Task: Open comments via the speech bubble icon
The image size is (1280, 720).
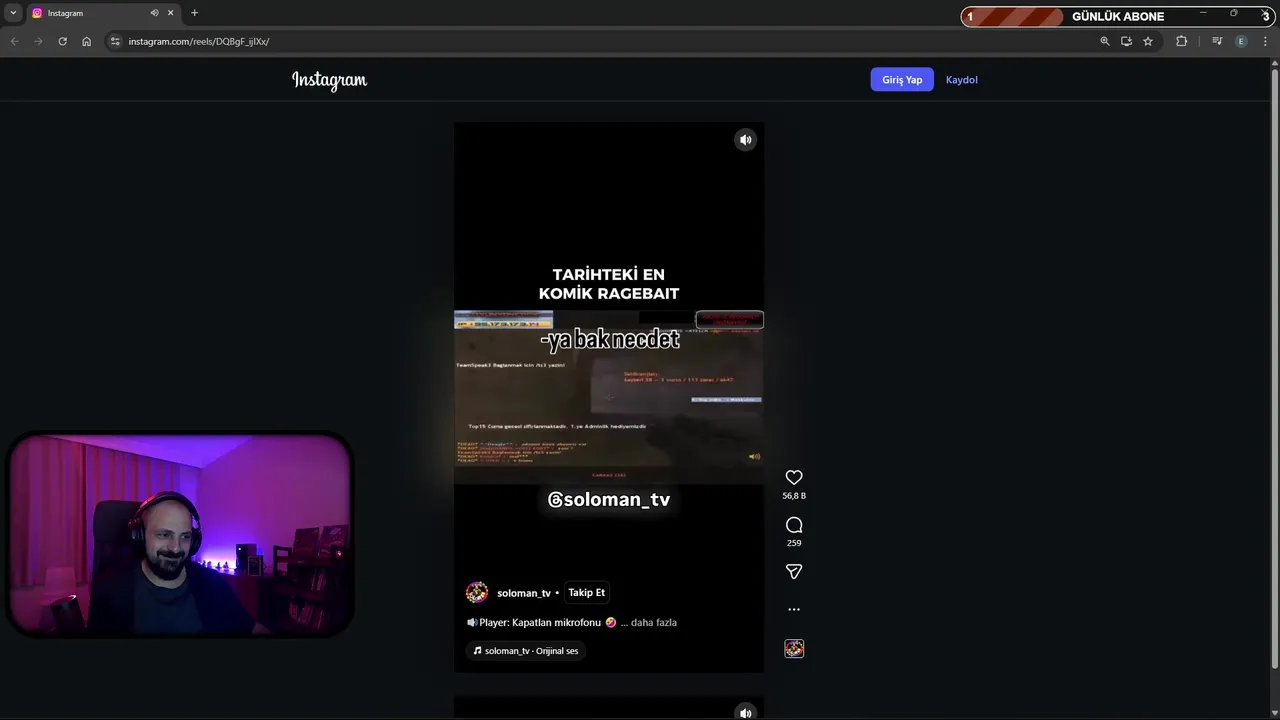Action: pos(794,525)
